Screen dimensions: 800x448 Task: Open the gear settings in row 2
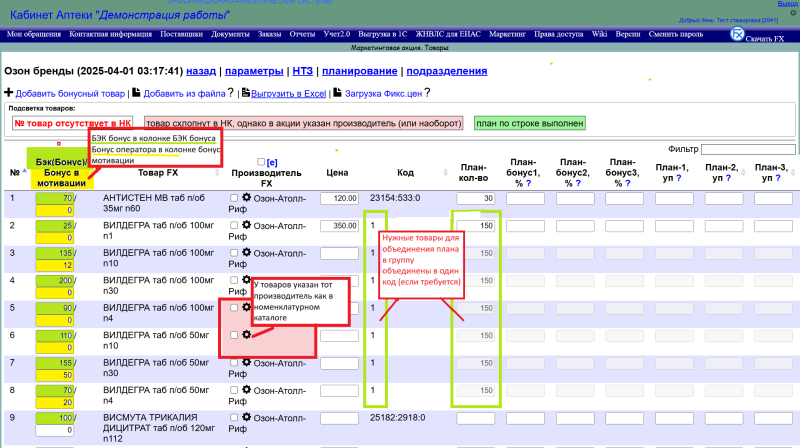point(246,226)
